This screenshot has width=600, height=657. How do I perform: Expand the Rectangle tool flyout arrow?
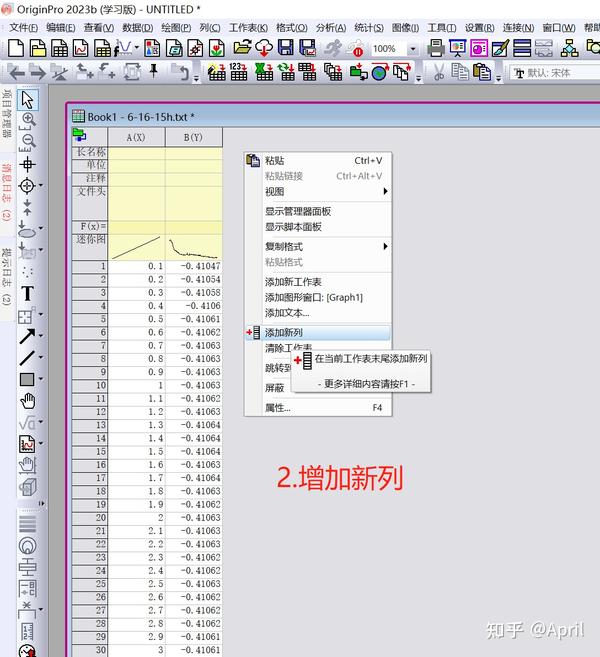[x=41, y=378]
